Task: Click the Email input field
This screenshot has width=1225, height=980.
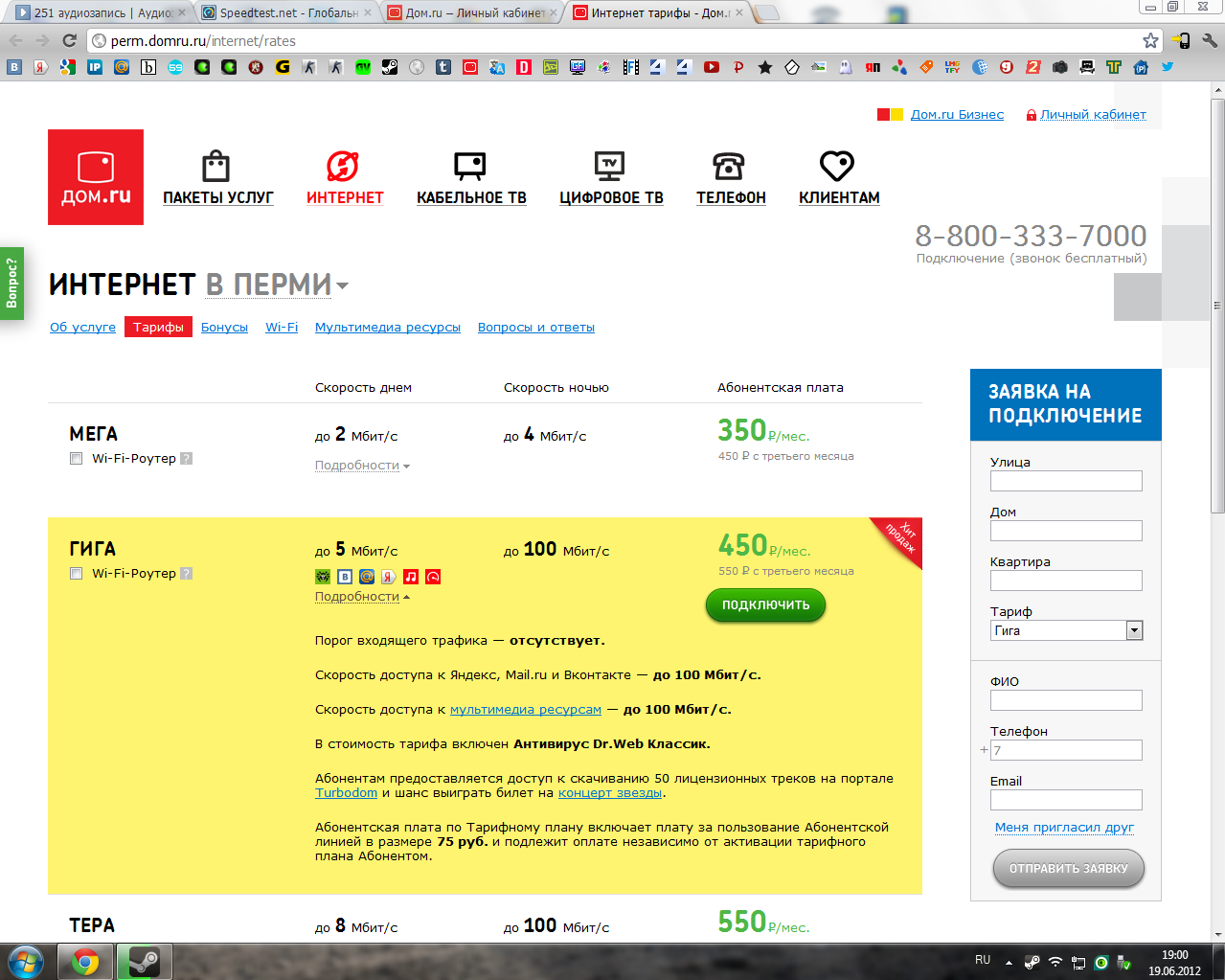Action: coord(1066,800)
